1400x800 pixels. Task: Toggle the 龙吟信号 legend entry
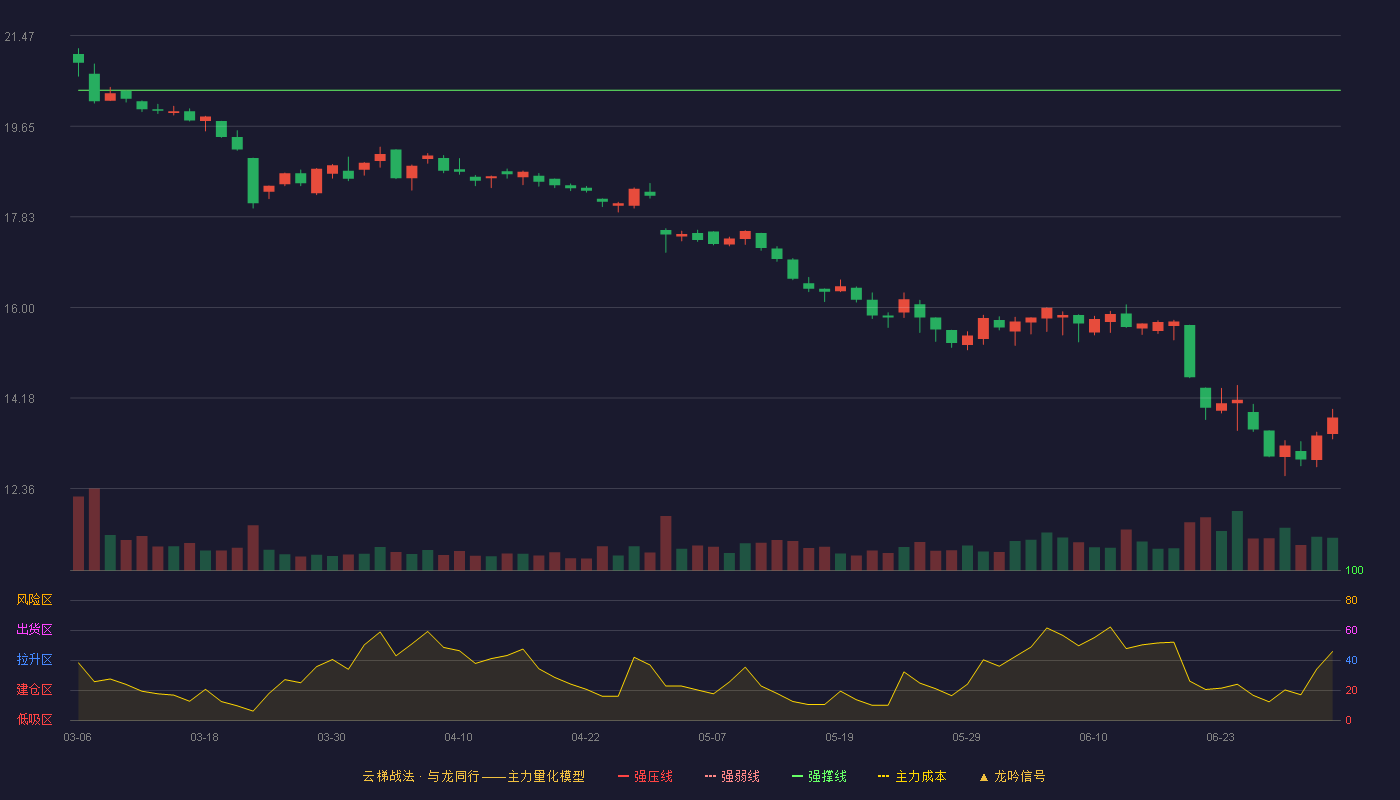click(1011, 776)
